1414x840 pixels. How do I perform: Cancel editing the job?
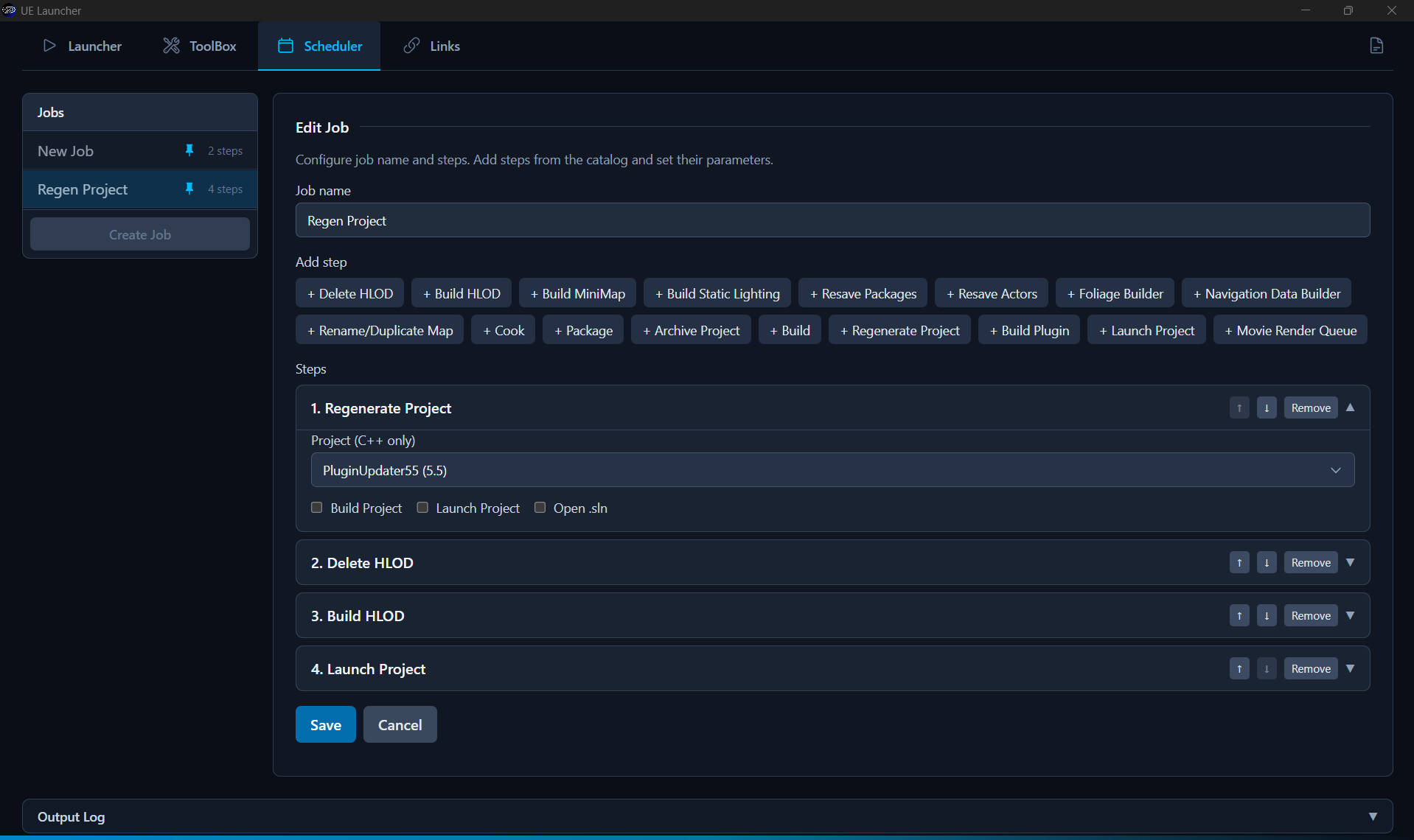400,724
